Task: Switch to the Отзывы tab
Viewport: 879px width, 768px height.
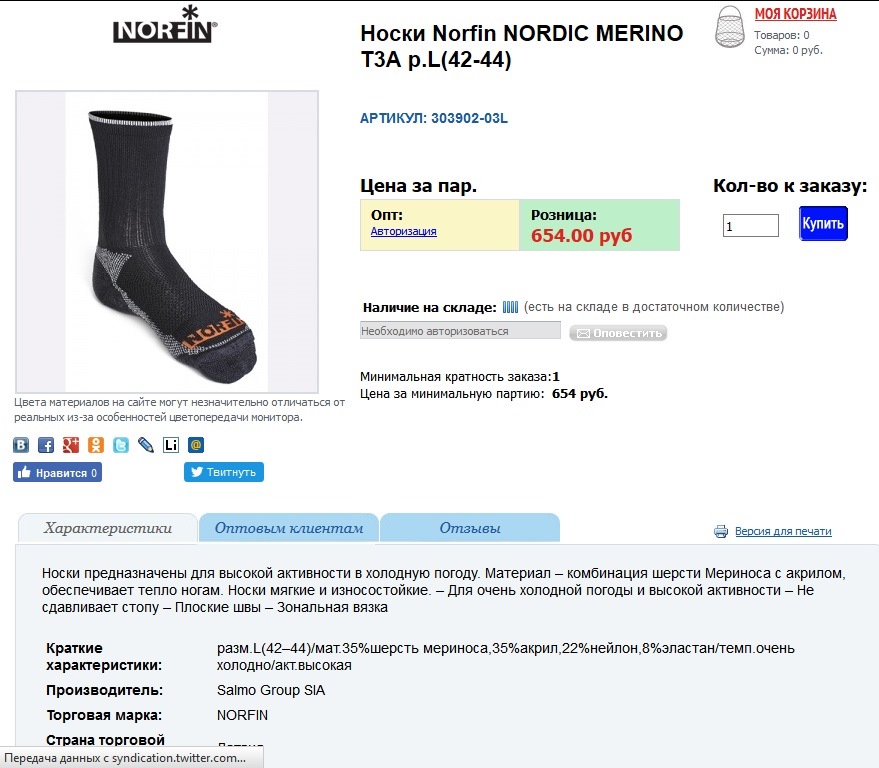Action: tap(470, 528)
